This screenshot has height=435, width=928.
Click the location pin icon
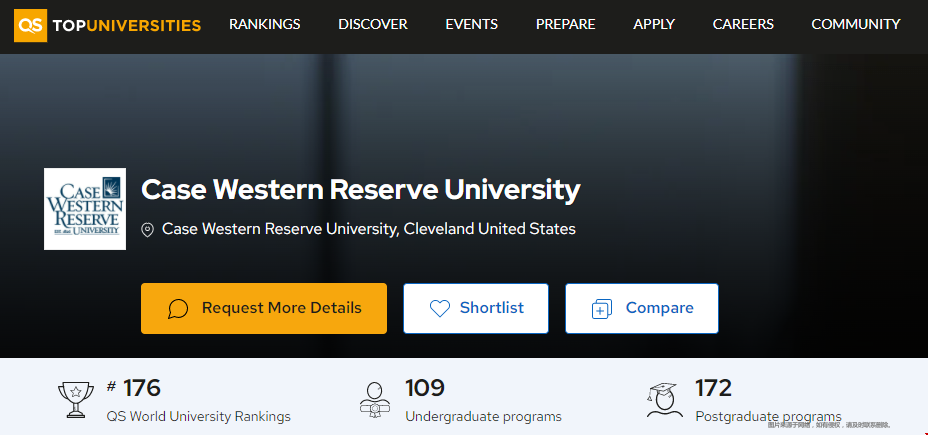point(147,230)
